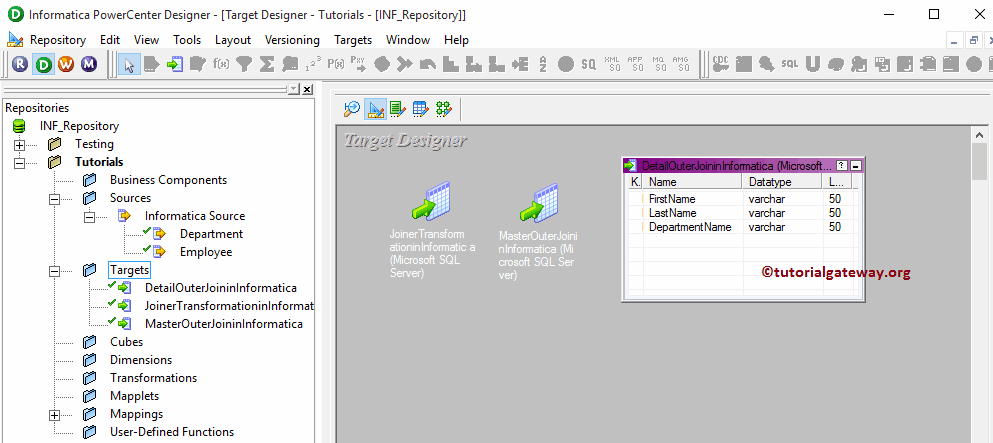Click the CDC toolbar icon
This screenshot has height=443, width=993.
tap(721, 64)
